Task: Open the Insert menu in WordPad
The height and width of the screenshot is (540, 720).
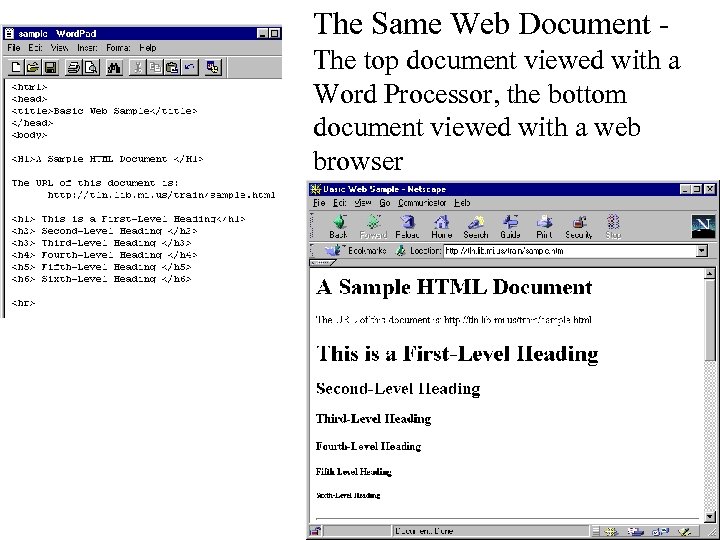Action: click(x=87, y=48)
